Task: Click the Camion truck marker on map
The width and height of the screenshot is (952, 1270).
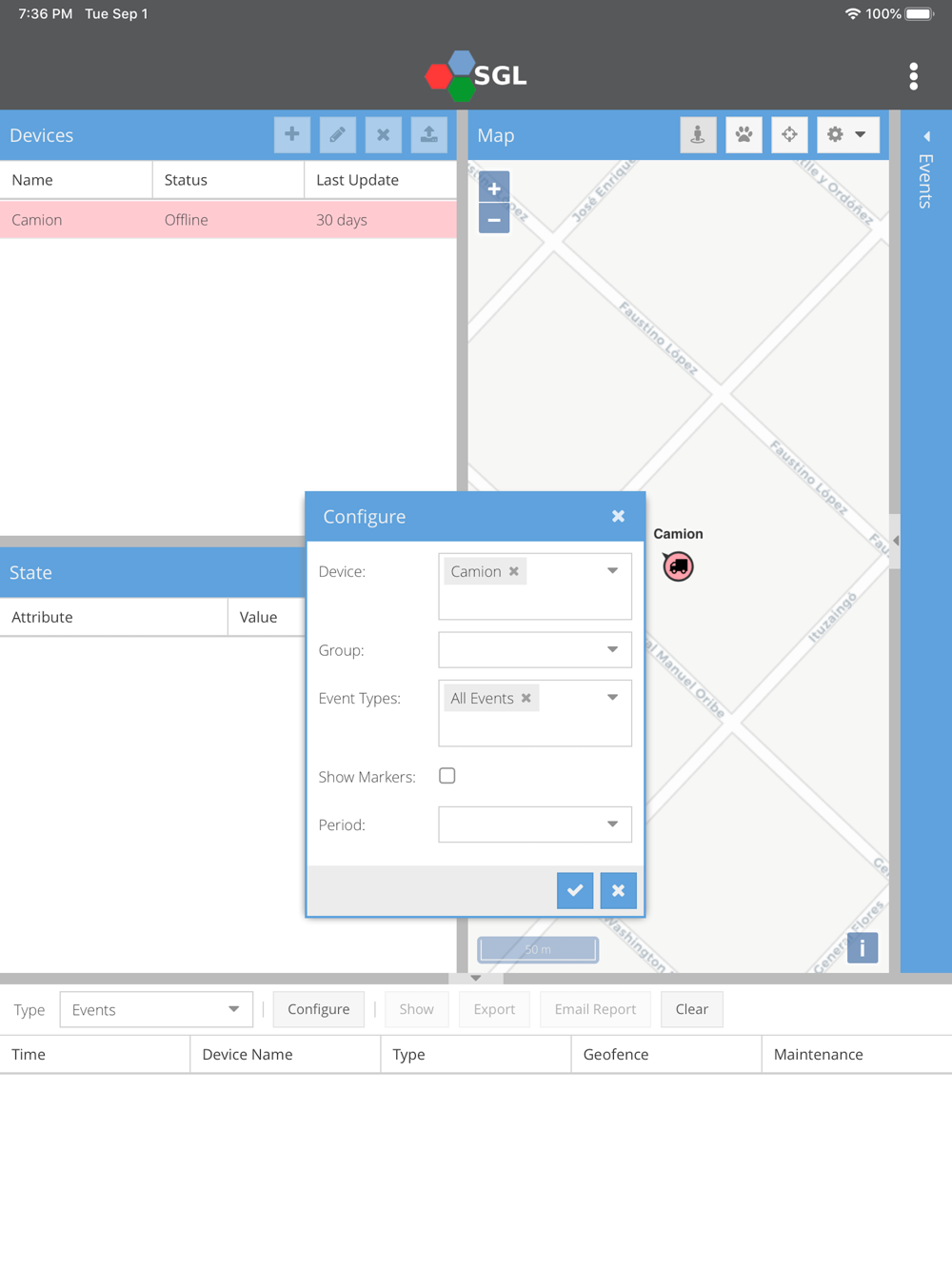Action: coord(678,566)
